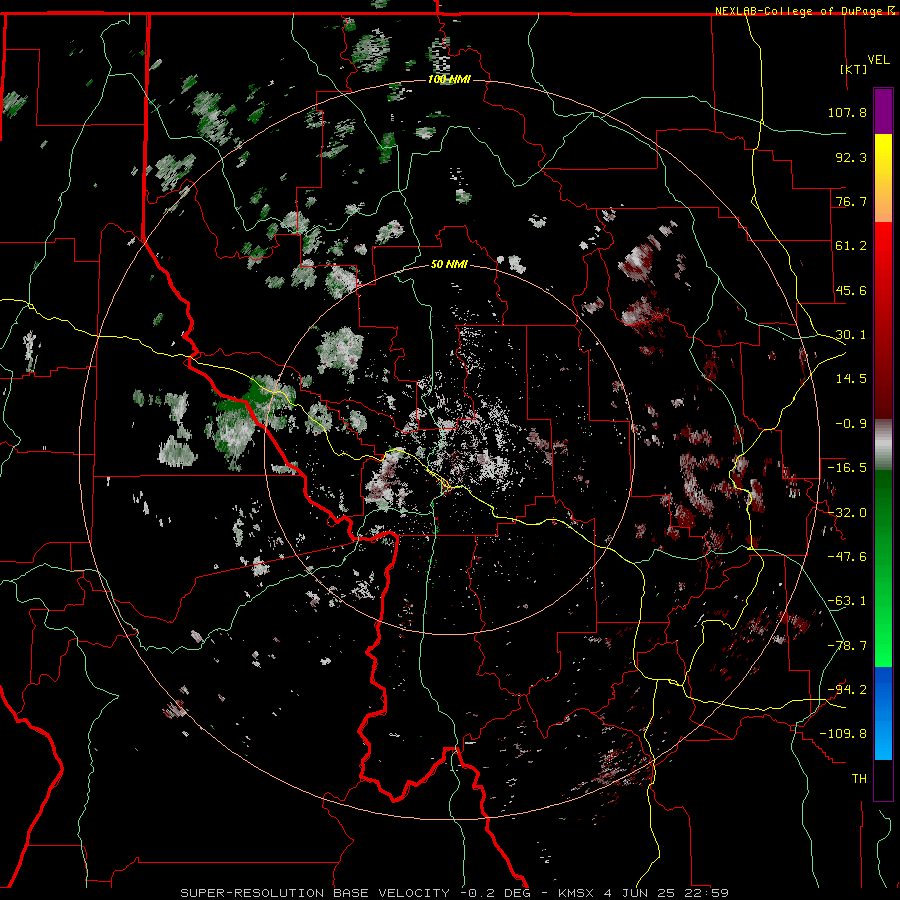The width and height of the screenshot is (900, 900).
Task: Click the NEXLAB-College of DuPage watermark text
Action: 798,11
